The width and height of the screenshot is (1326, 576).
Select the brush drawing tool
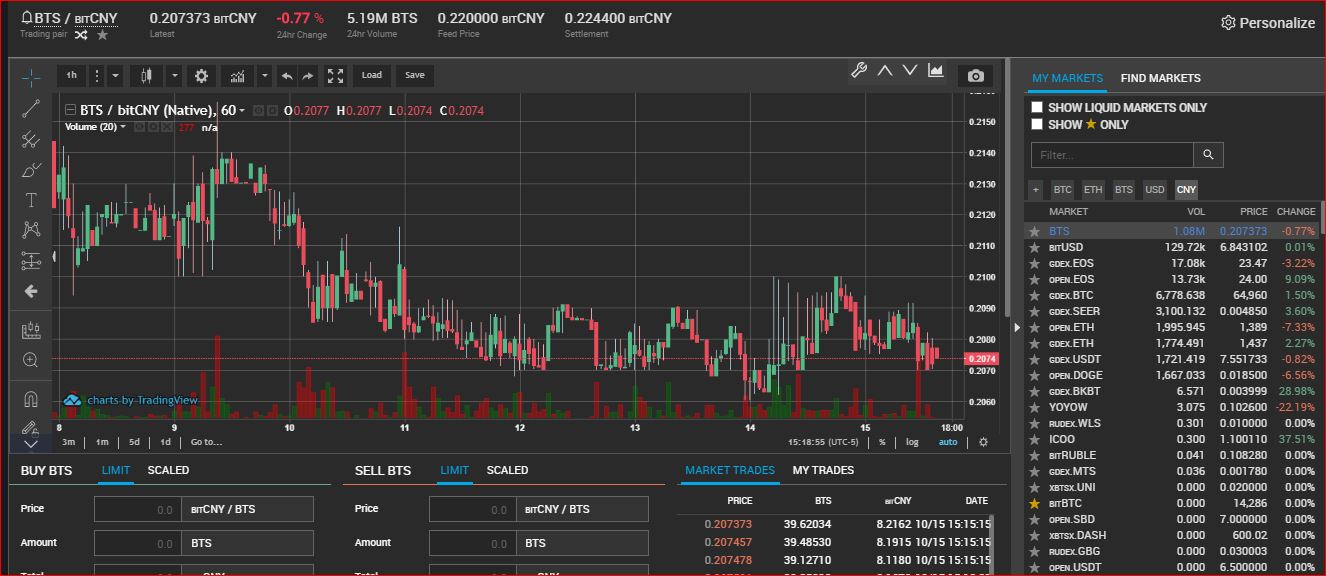pyautogui.click(x=31, y=170)
